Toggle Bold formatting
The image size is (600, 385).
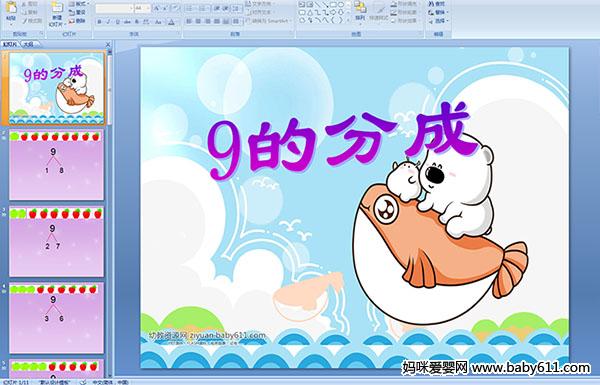pos(99,22)
